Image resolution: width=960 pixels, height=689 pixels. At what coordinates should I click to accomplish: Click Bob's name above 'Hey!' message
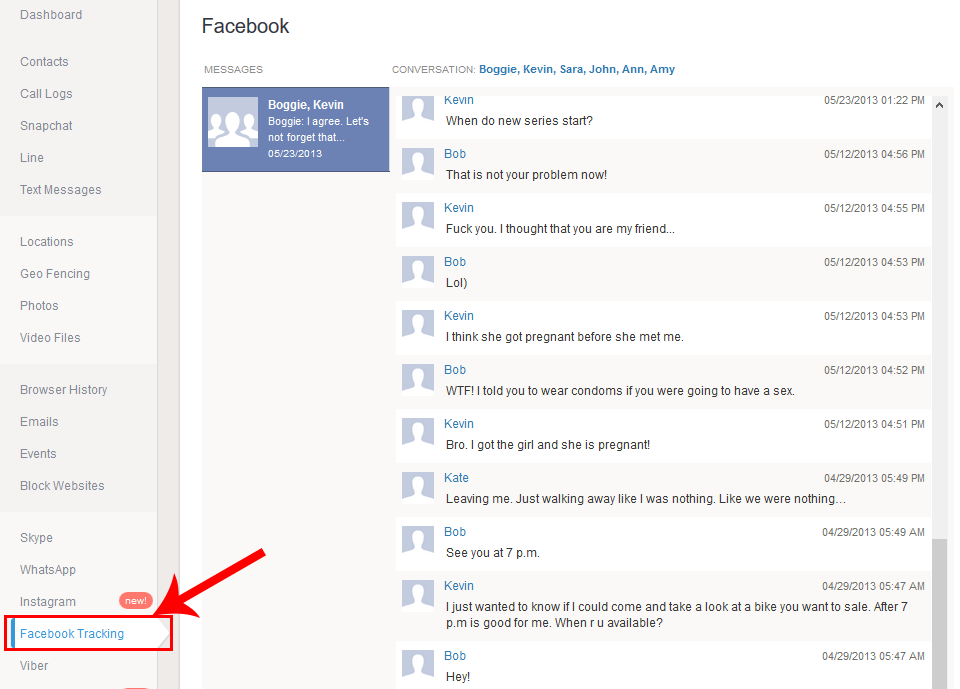tap(455, 655)
